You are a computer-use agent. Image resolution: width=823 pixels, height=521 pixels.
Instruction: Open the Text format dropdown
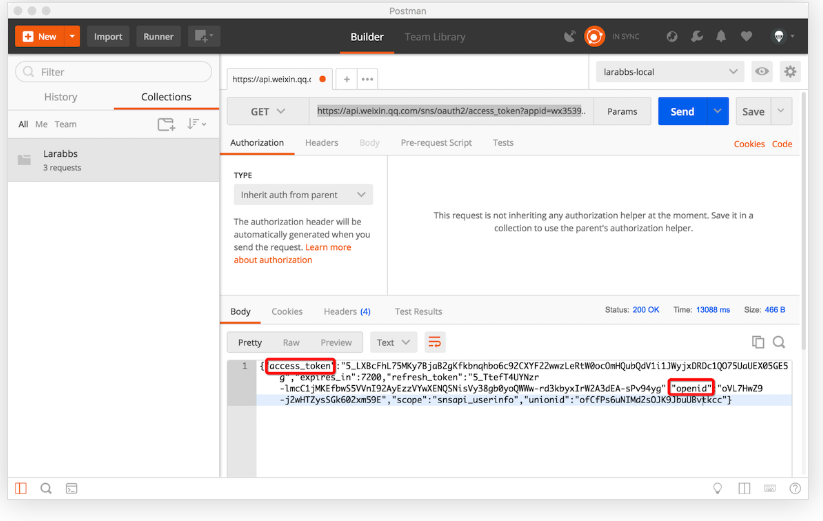point(394,343)
